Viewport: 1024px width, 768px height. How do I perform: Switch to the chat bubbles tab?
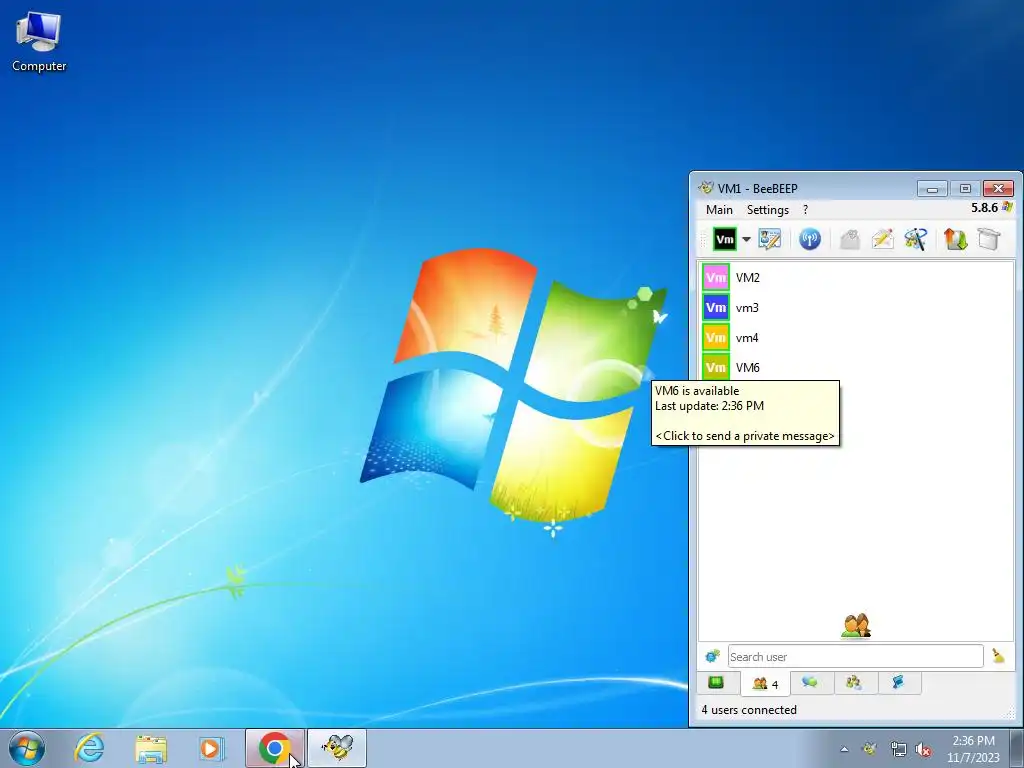[810, 682]
